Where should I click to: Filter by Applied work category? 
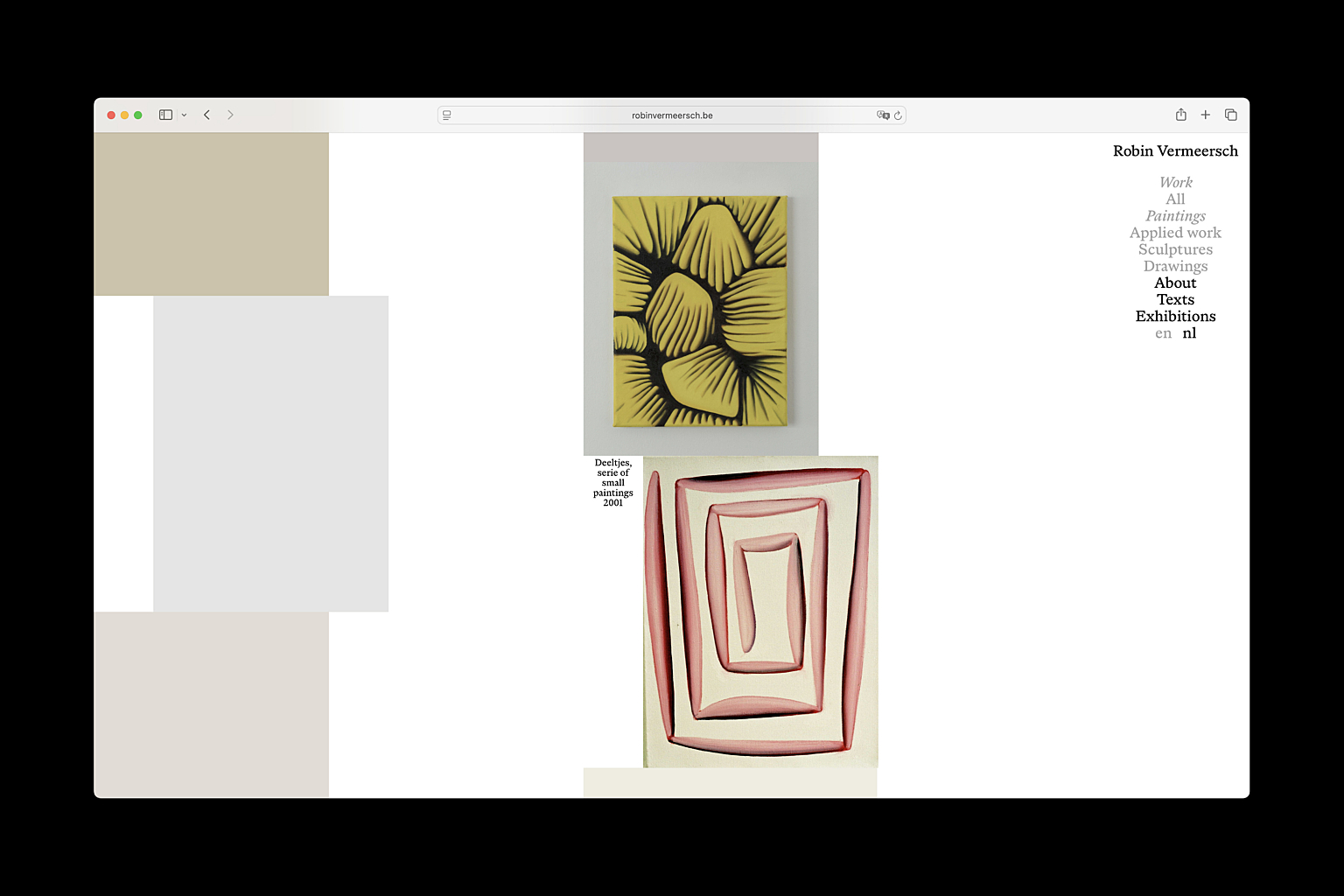[1174, 233]
